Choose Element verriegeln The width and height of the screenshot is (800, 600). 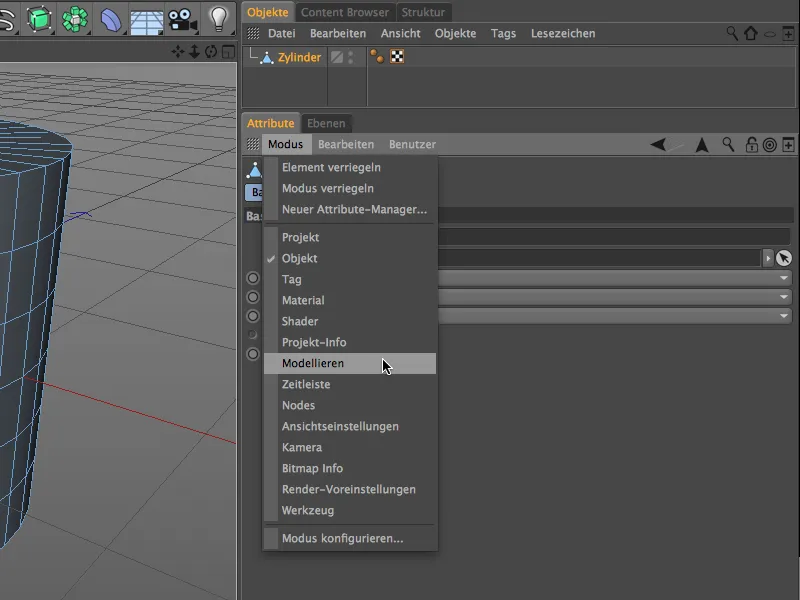(x=350, y=167)
